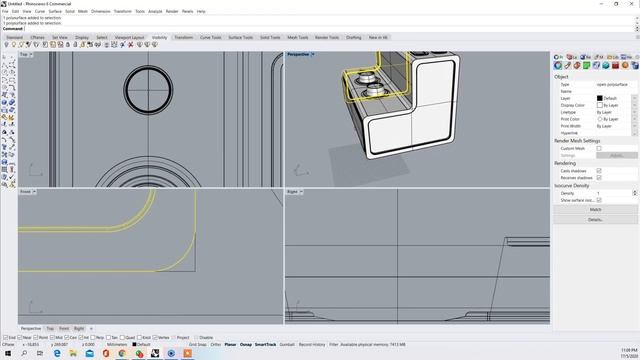Toggle the Cen osnap checkbox

[x=66, y=338]
